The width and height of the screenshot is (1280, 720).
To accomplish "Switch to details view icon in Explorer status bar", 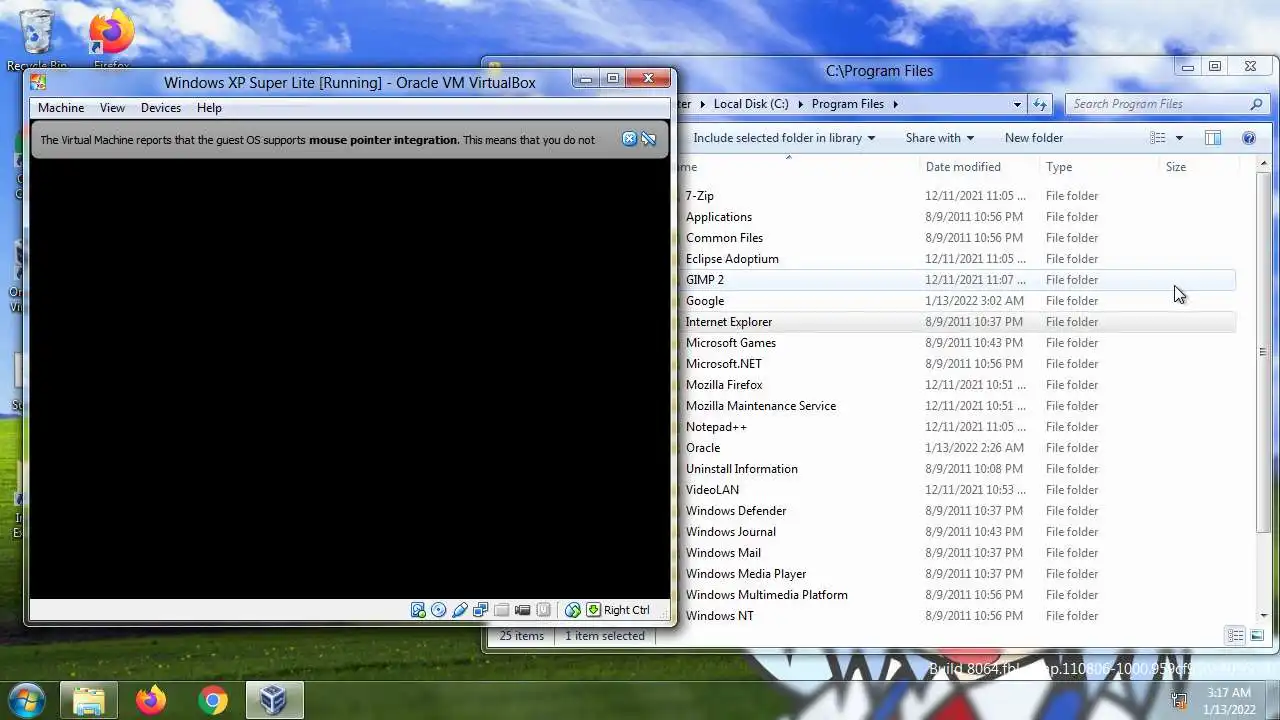I will point(1235,636).
